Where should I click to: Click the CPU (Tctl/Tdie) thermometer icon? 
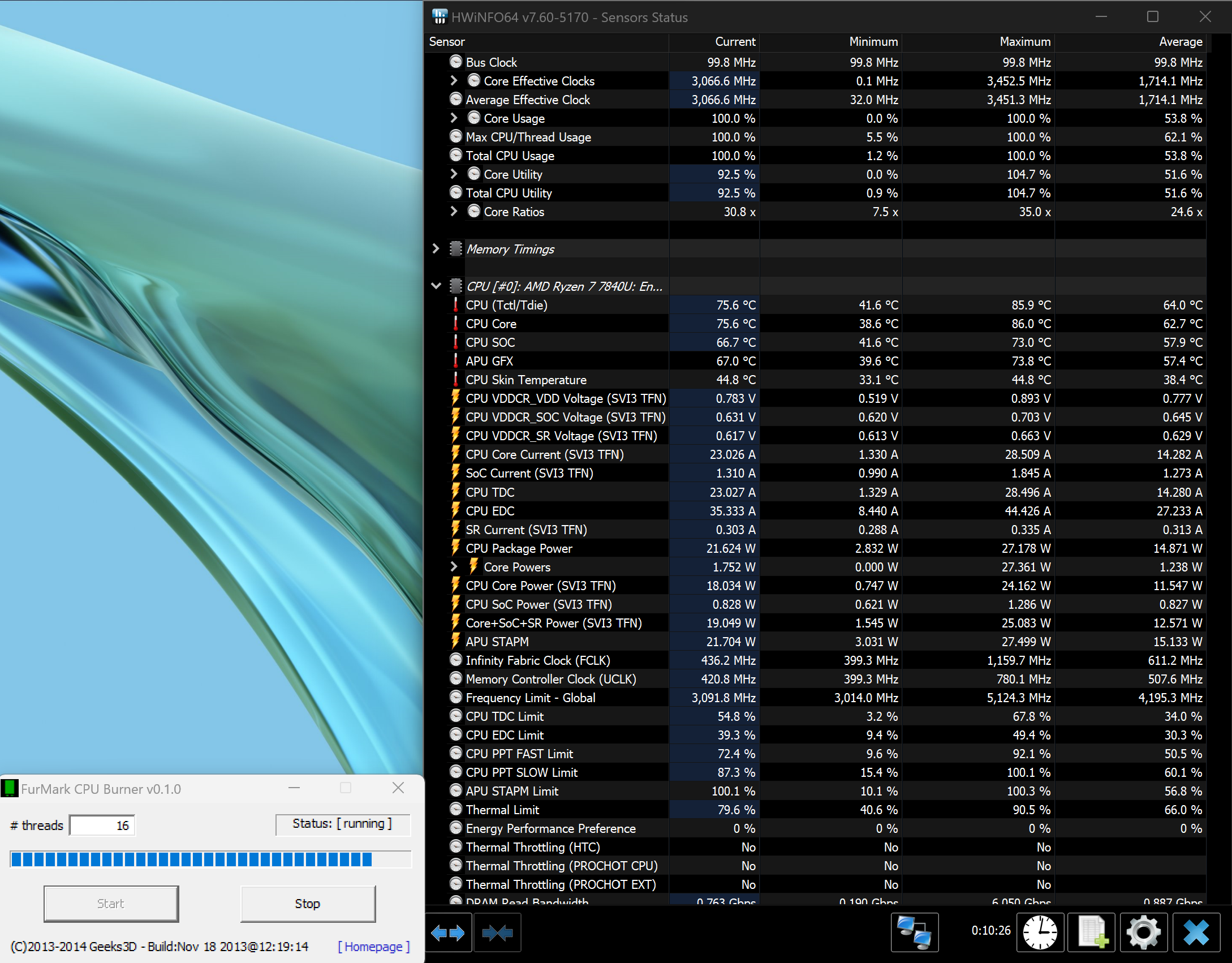click(456, 304)
